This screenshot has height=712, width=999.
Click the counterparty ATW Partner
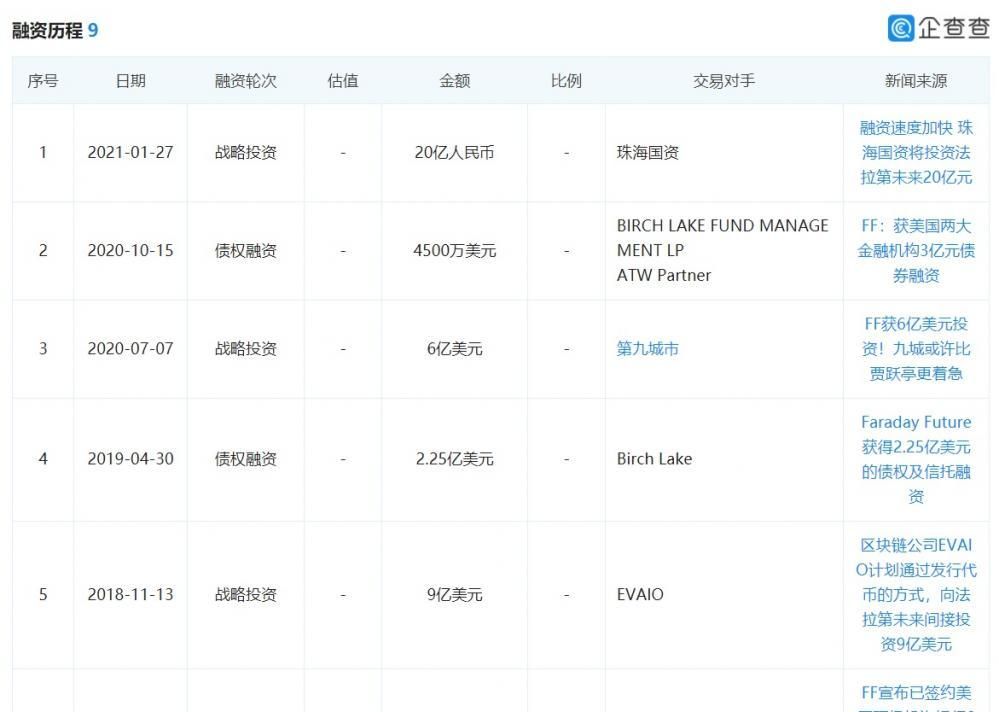(x=664, y=275)
